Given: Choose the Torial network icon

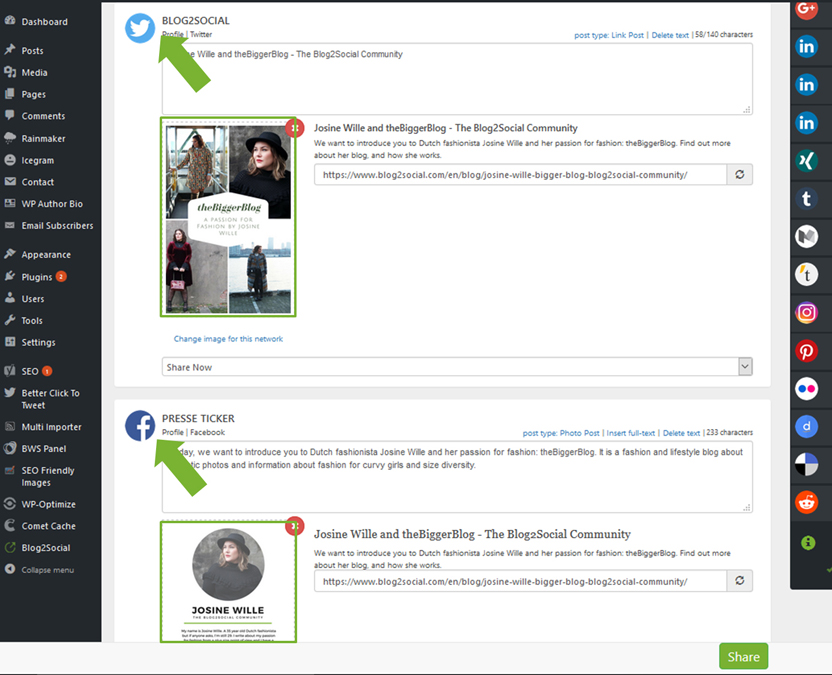Looking at the screenshot, I should [x=806, y=274].
